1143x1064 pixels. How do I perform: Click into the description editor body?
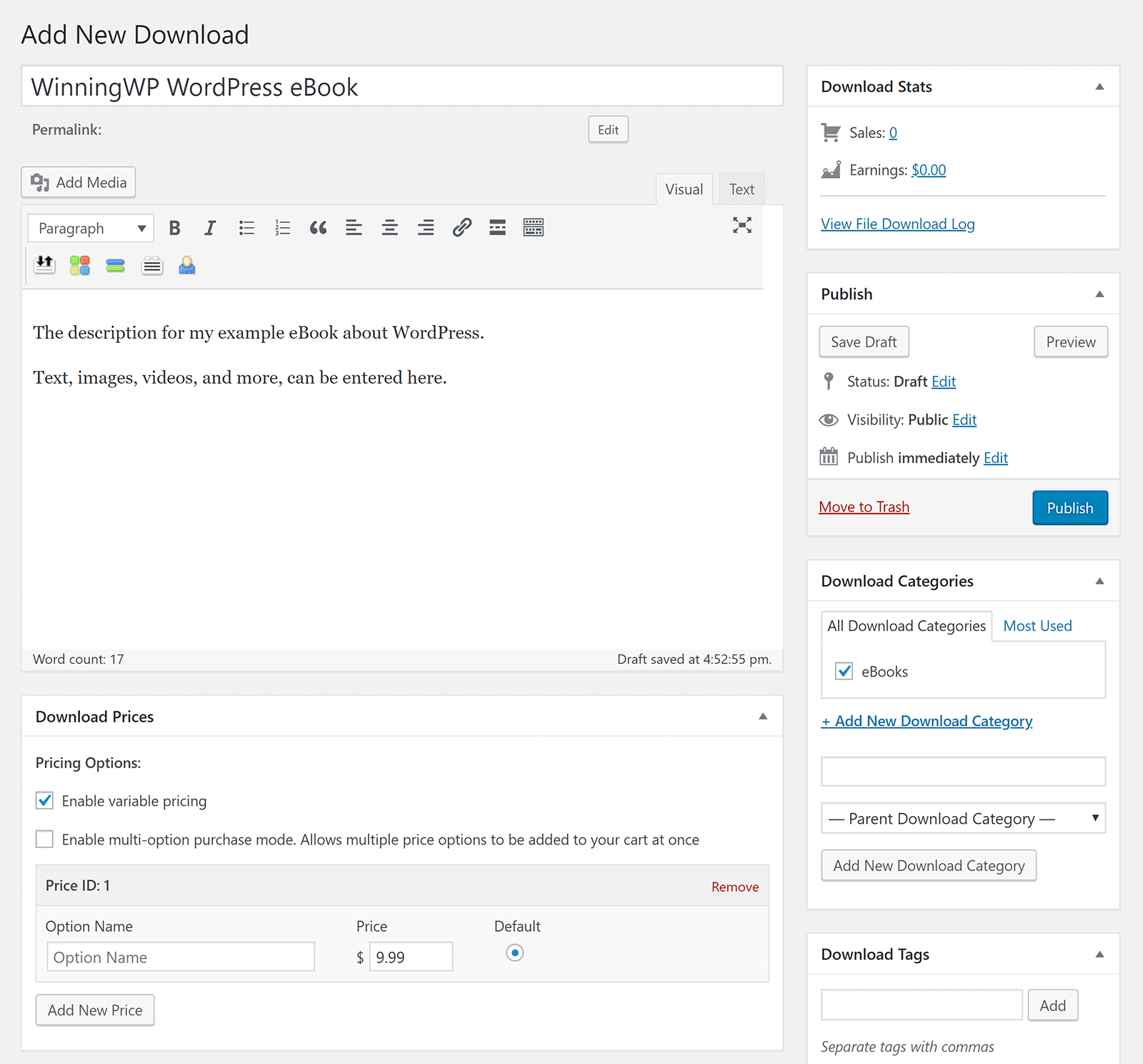pos(402,469)
